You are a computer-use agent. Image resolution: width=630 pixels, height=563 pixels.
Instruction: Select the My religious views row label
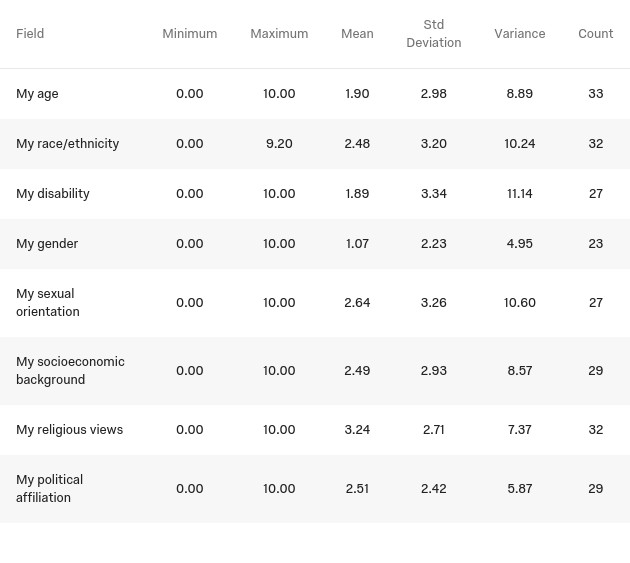click(69, 430)
